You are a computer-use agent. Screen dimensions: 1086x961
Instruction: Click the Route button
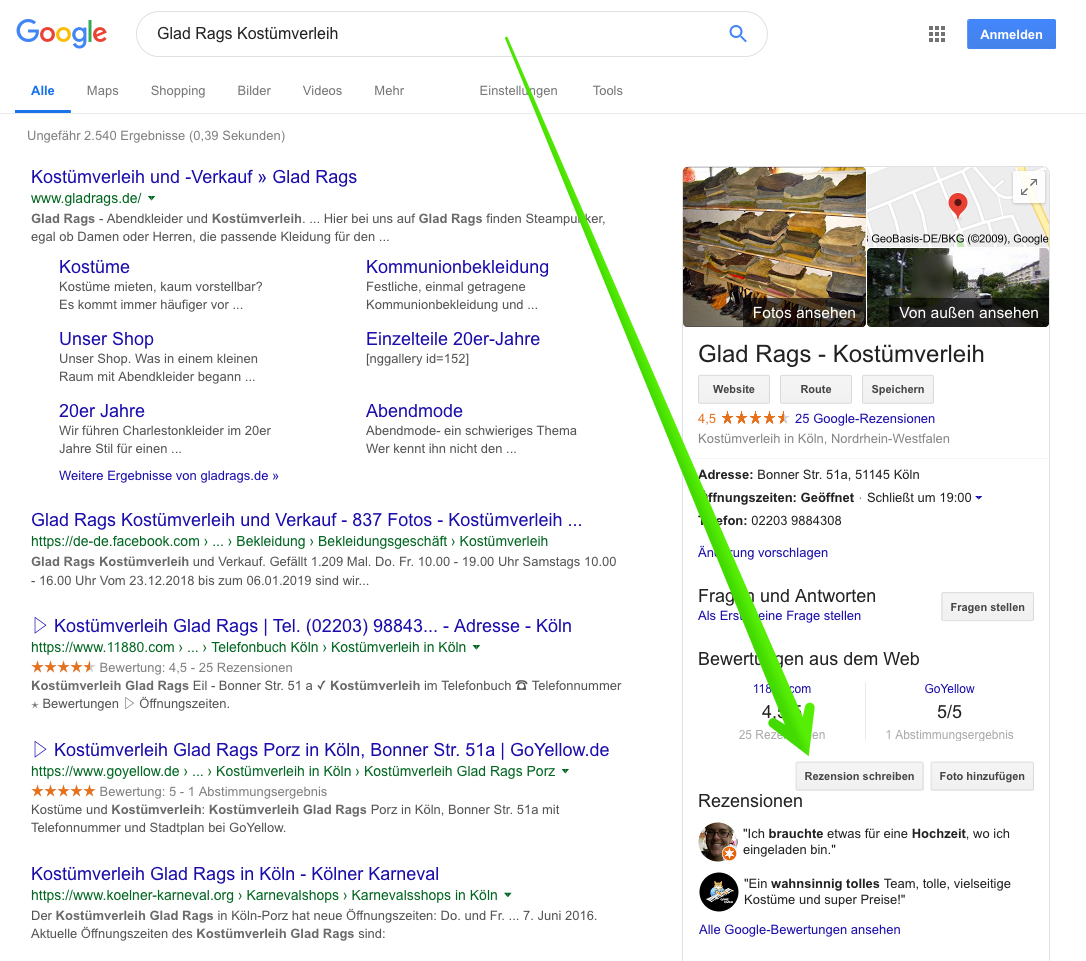[x=815, y=389]
